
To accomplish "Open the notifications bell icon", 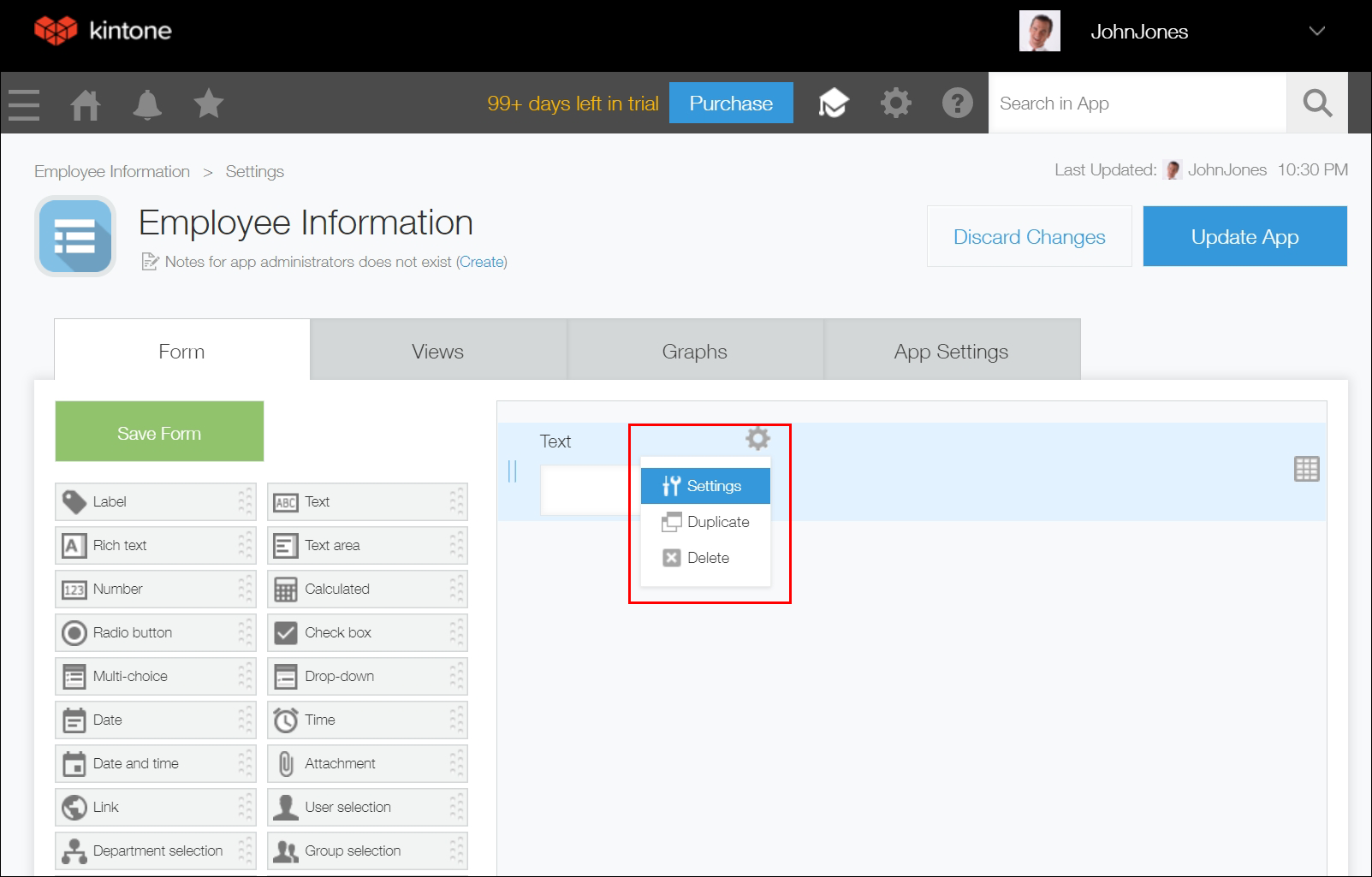I will point(146,103).
